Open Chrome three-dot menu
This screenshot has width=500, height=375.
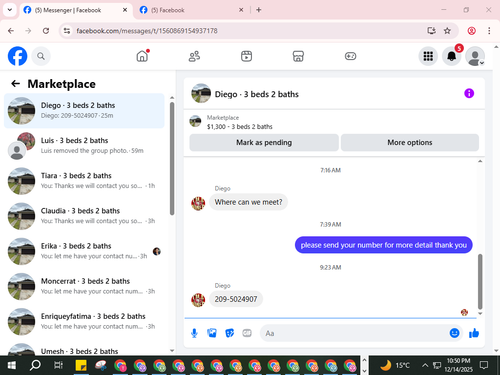(x=489, y=31)
